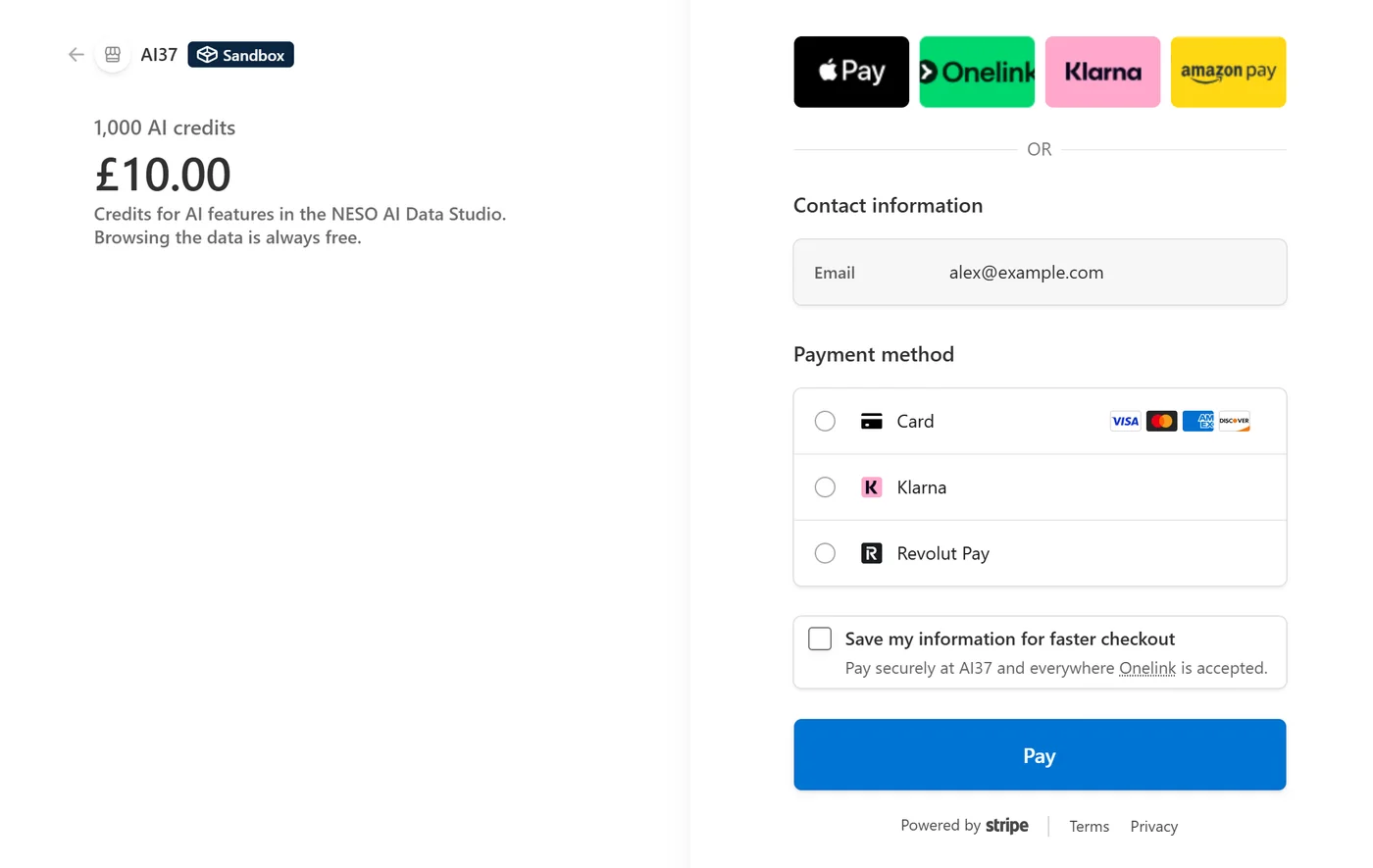Click the AI37 merchant name
1373x868 pixels.
click(x=159, y=55)
